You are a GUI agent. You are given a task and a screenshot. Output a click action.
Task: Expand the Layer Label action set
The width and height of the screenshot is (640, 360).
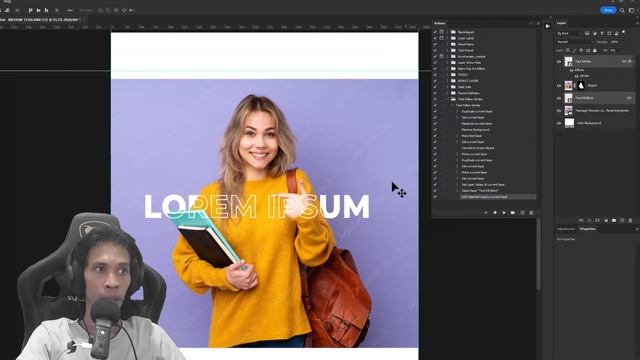(x=447, y=38)
